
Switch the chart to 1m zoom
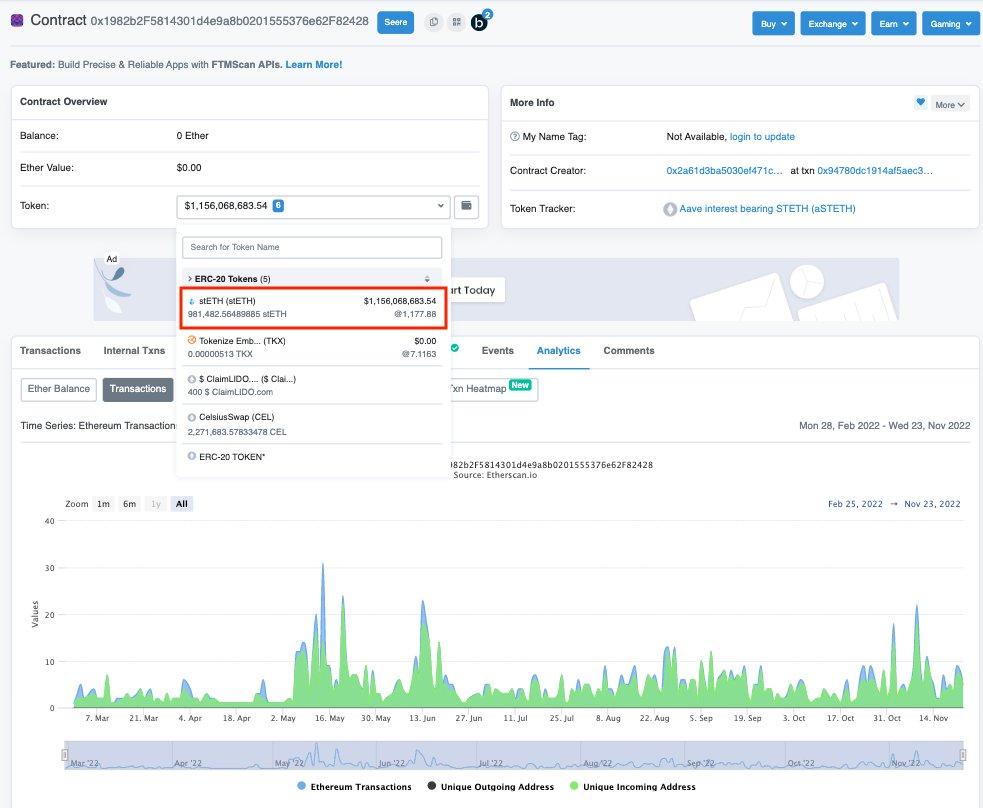point(103,504)
